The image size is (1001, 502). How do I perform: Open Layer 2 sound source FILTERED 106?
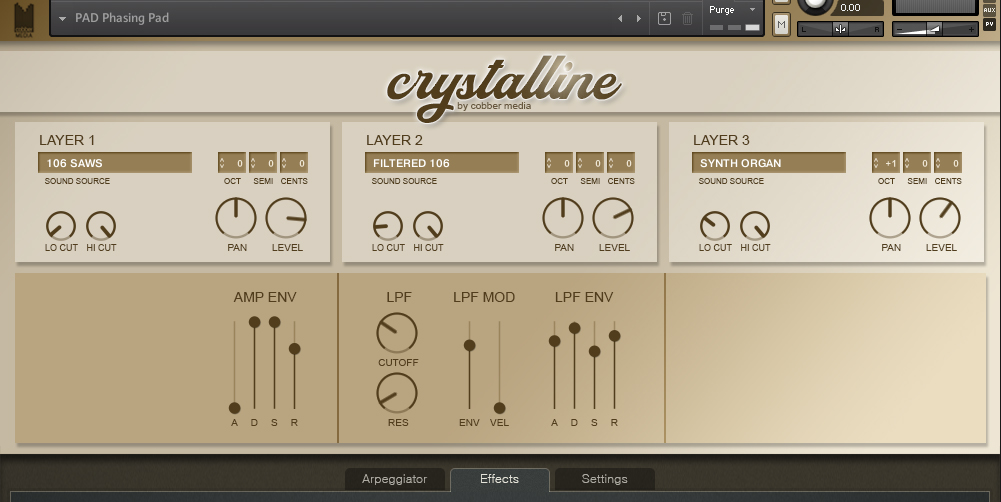pyautogui.click(x=442, y=163)
